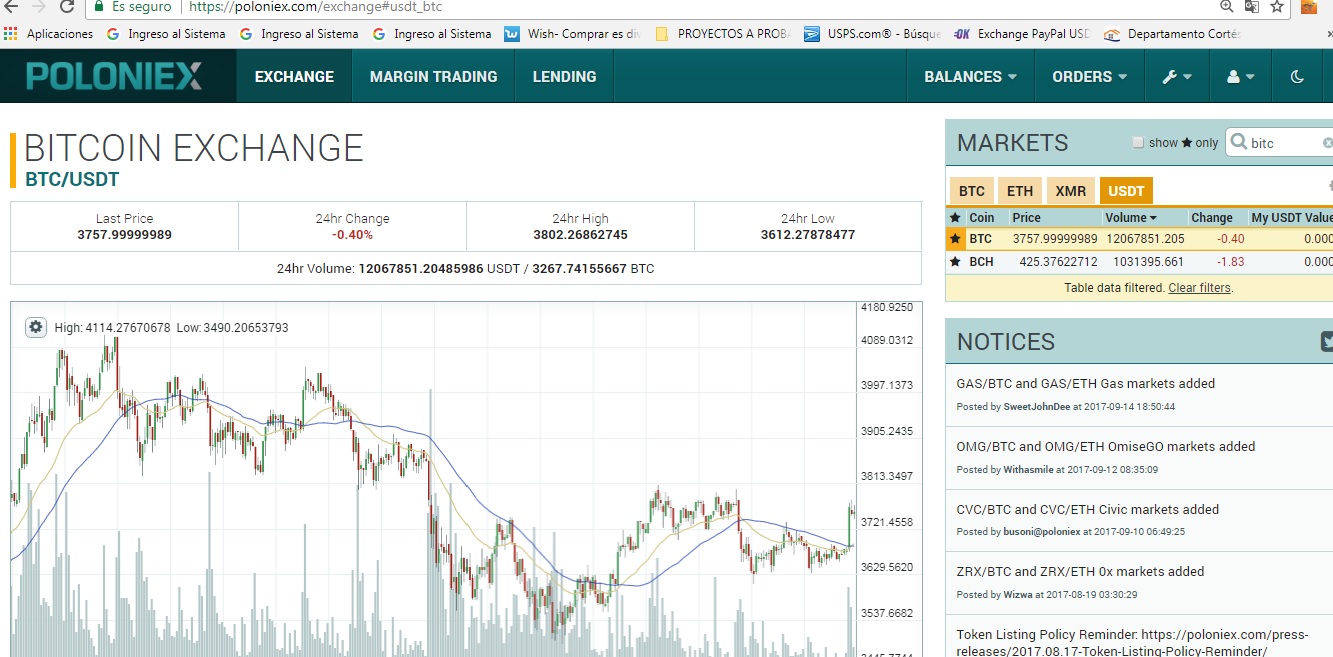Click the BTC/USDT pair heading
Screen dimensions: 1333x657
point(72,180)
